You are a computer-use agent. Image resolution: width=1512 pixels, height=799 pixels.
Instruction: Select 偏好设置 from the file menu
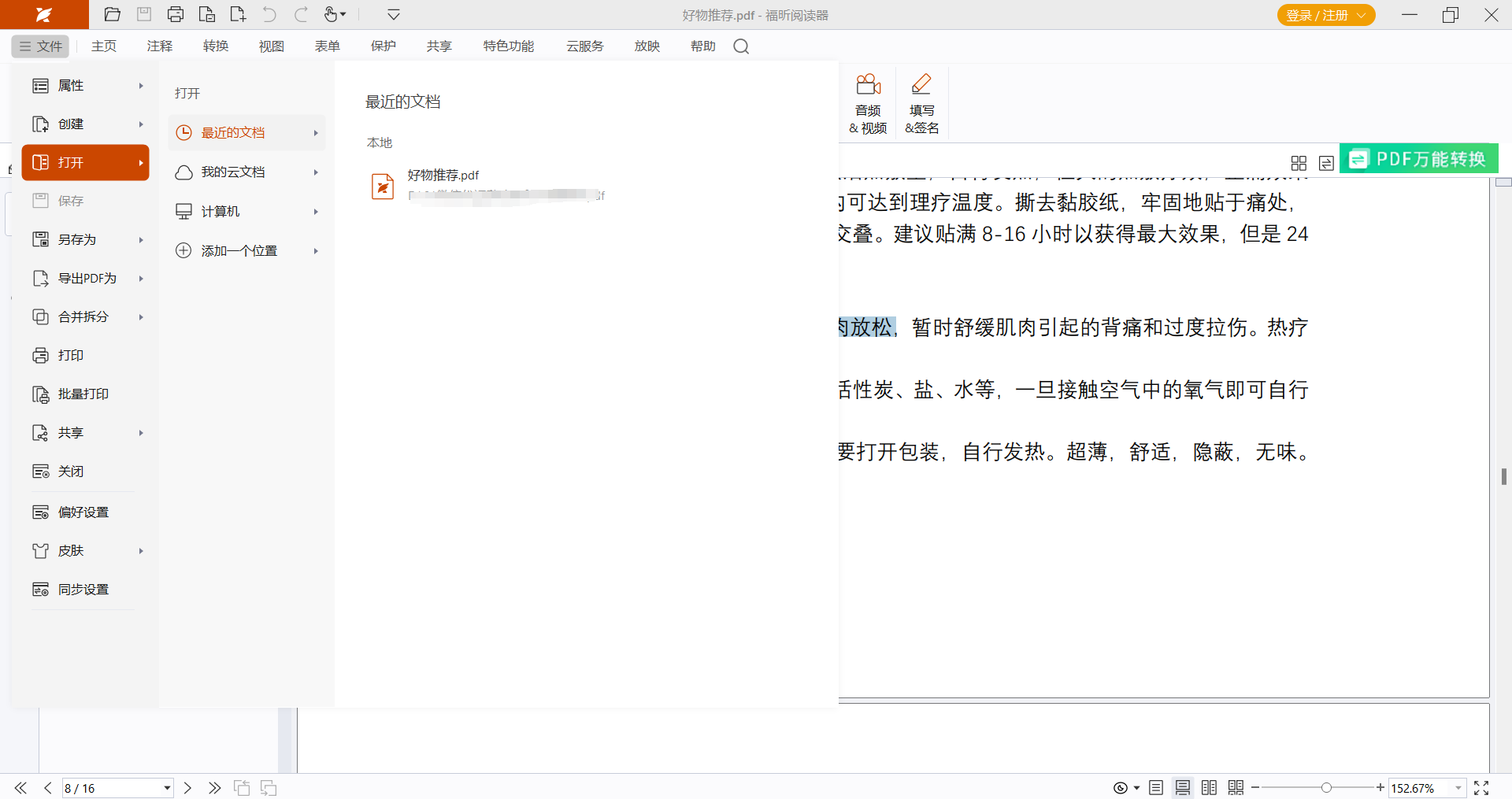pyautogui.click(x=83, y=512)
